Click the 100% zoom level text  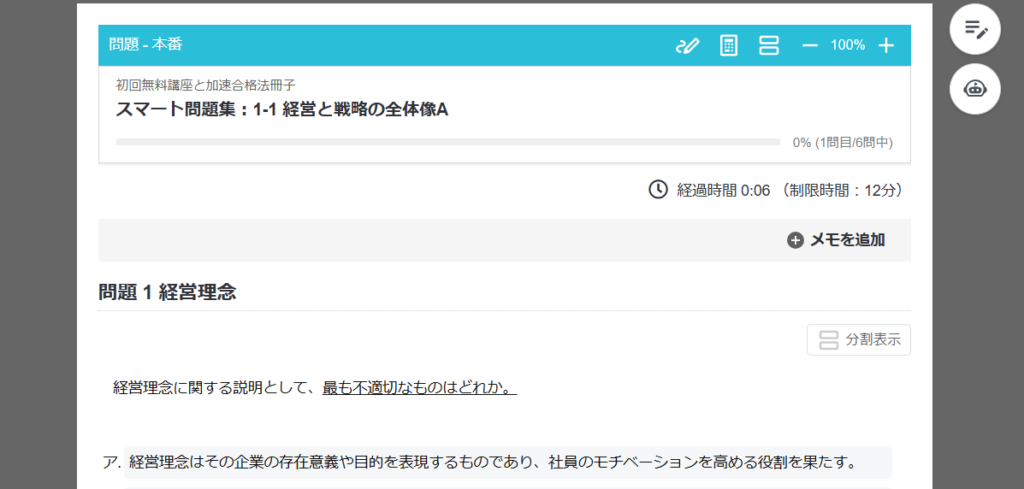pos(847,45)
